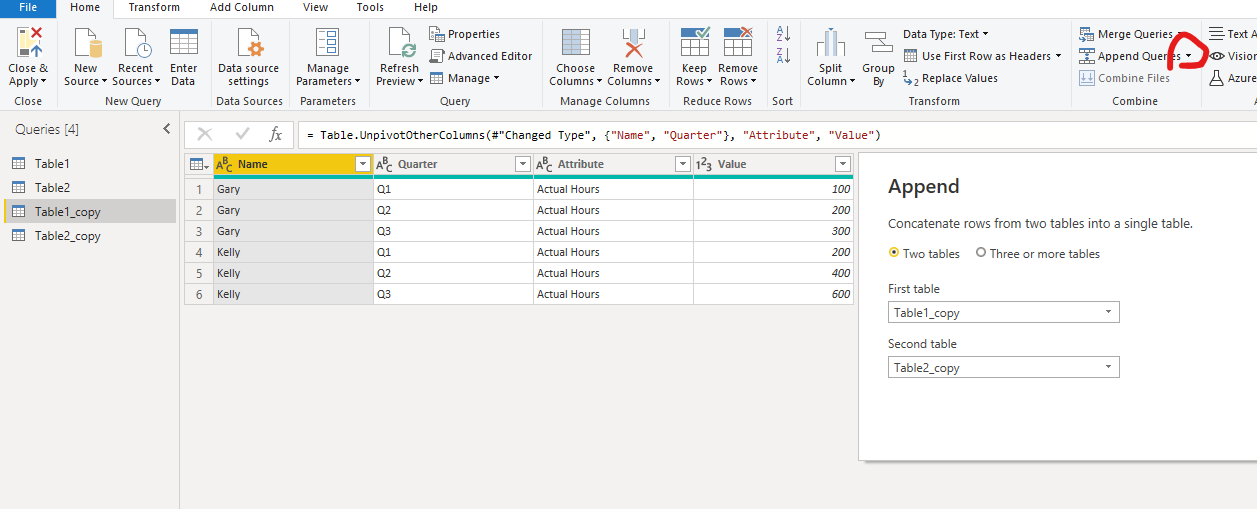Click the Value column type icon

point(704,164)
